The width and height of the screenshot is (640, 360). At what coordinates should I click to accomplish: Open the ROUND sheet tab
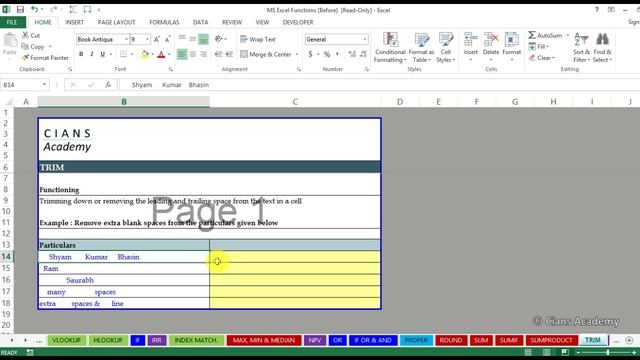point(451,340)
